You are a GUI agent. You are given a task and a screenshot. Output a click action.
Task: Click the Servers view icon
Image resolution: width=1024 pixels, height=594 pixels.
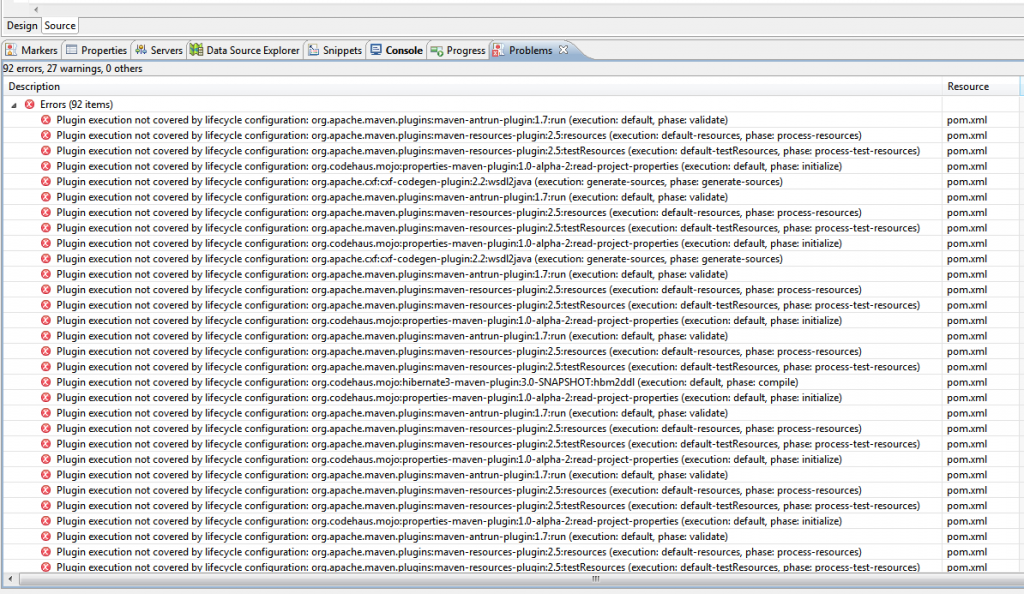click(x=142, y=50)
